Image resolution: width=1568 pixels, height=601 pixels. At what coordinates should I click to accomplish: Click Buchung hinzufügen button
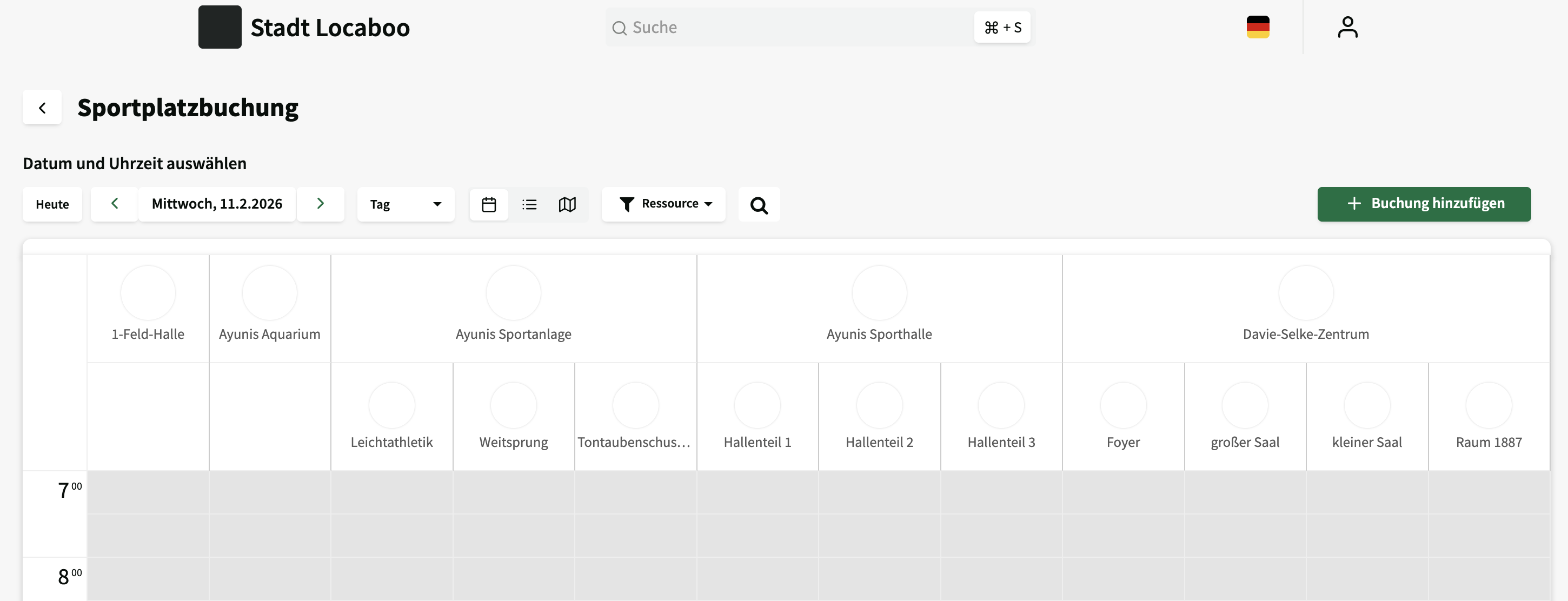tap(1423, 204)
